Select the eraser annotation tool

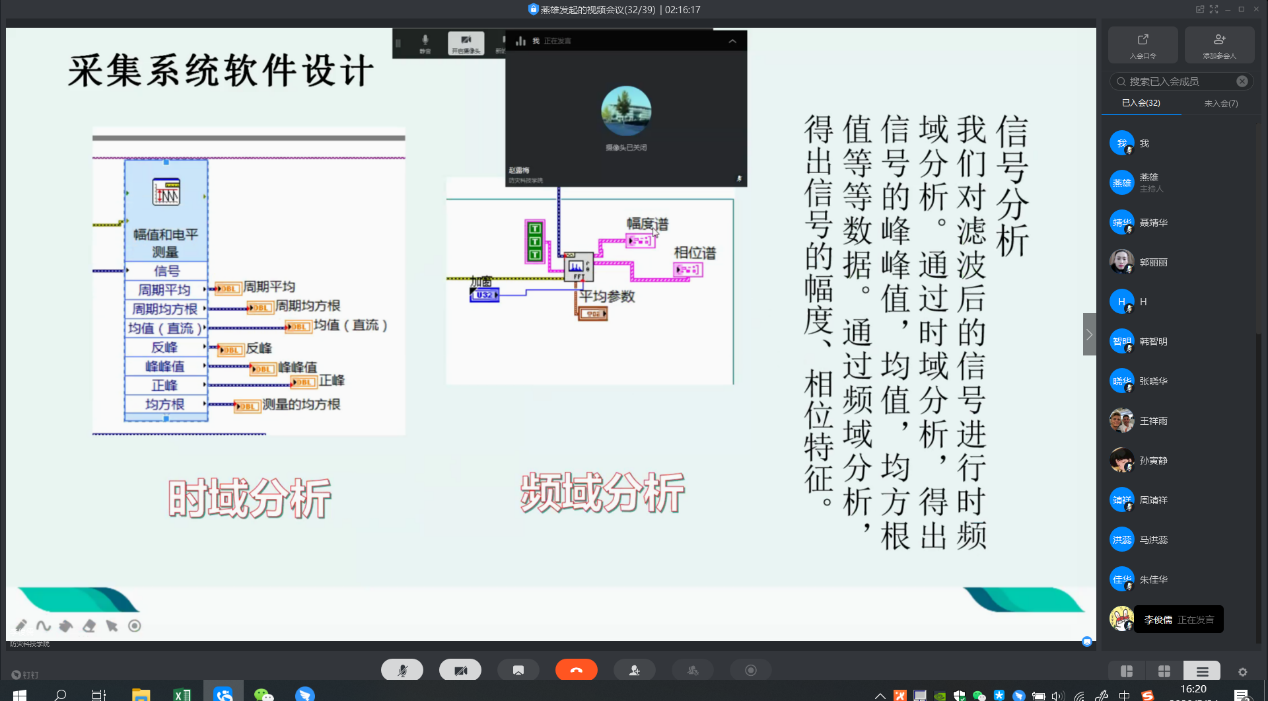pyautogui.click(x=89, y=626)
